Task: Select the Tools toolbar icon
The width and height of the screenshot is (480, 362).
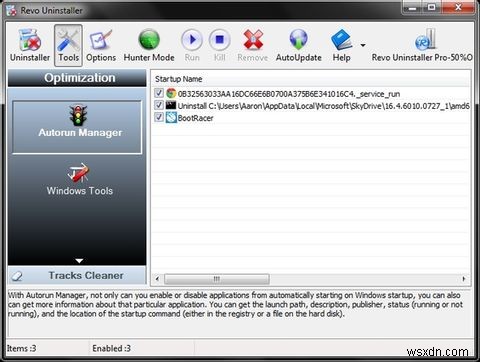Action: pyautogui.click(x=68, y=45)
